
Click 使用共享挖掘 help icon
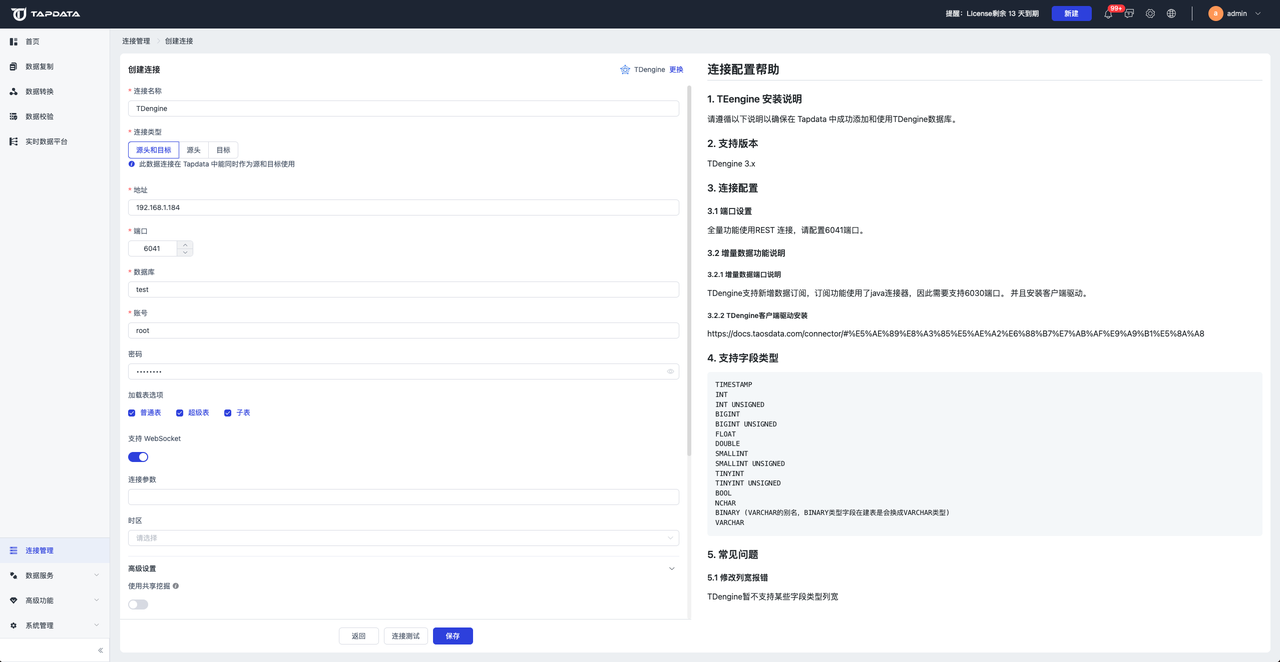point(176,586)
